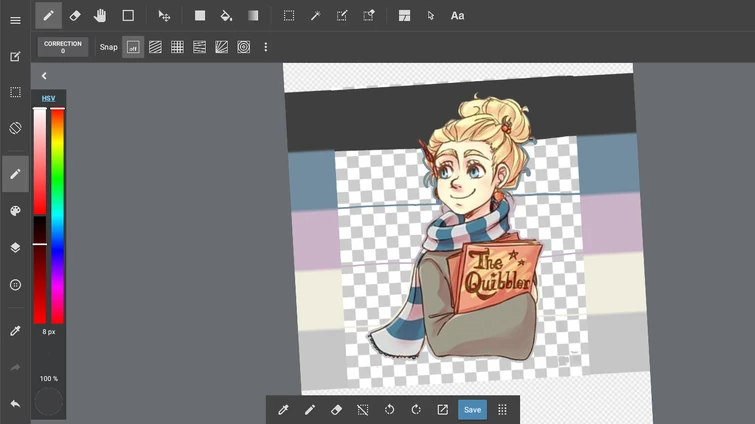Select the Hand move tool

pos(100,16)
